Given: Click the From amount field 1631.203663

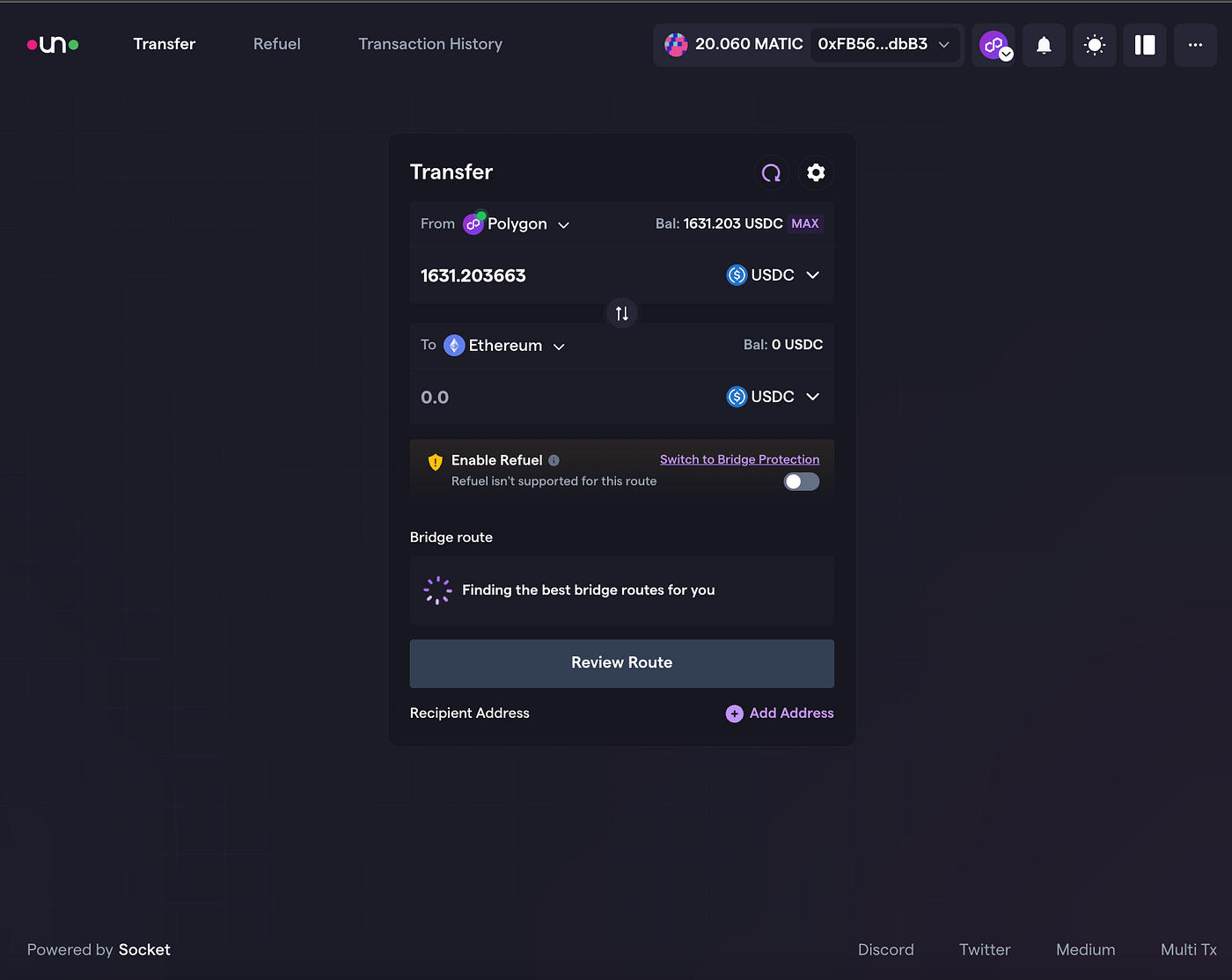Looking at the screenshot, I should pos(473,275).
